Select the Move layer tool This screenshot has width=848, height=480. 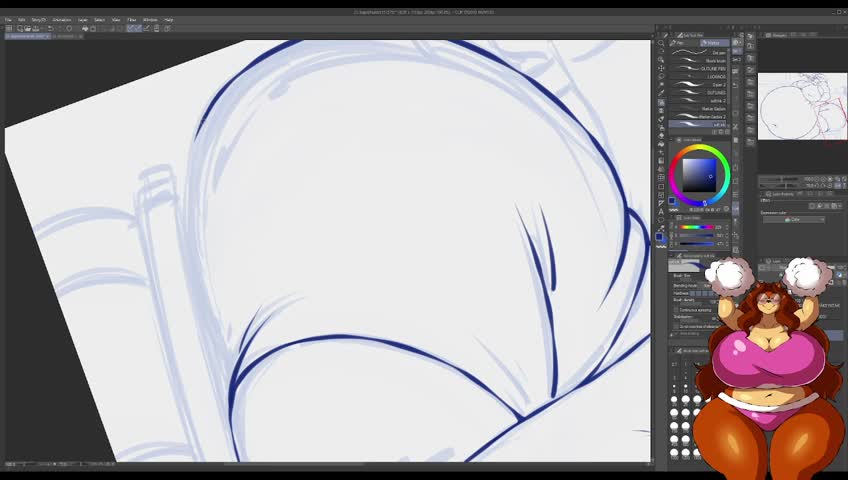(661, 68)
